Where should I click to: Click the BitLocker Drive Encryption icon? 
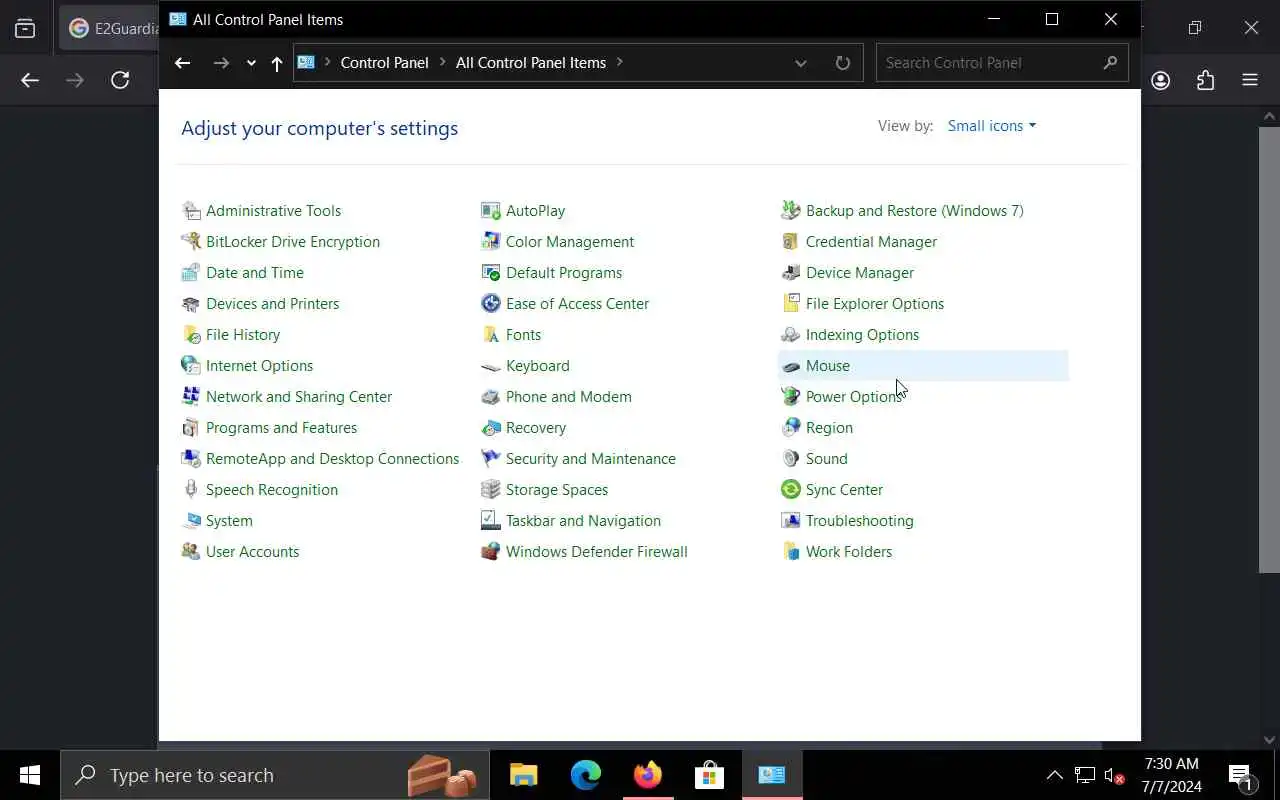coord(191,242)
